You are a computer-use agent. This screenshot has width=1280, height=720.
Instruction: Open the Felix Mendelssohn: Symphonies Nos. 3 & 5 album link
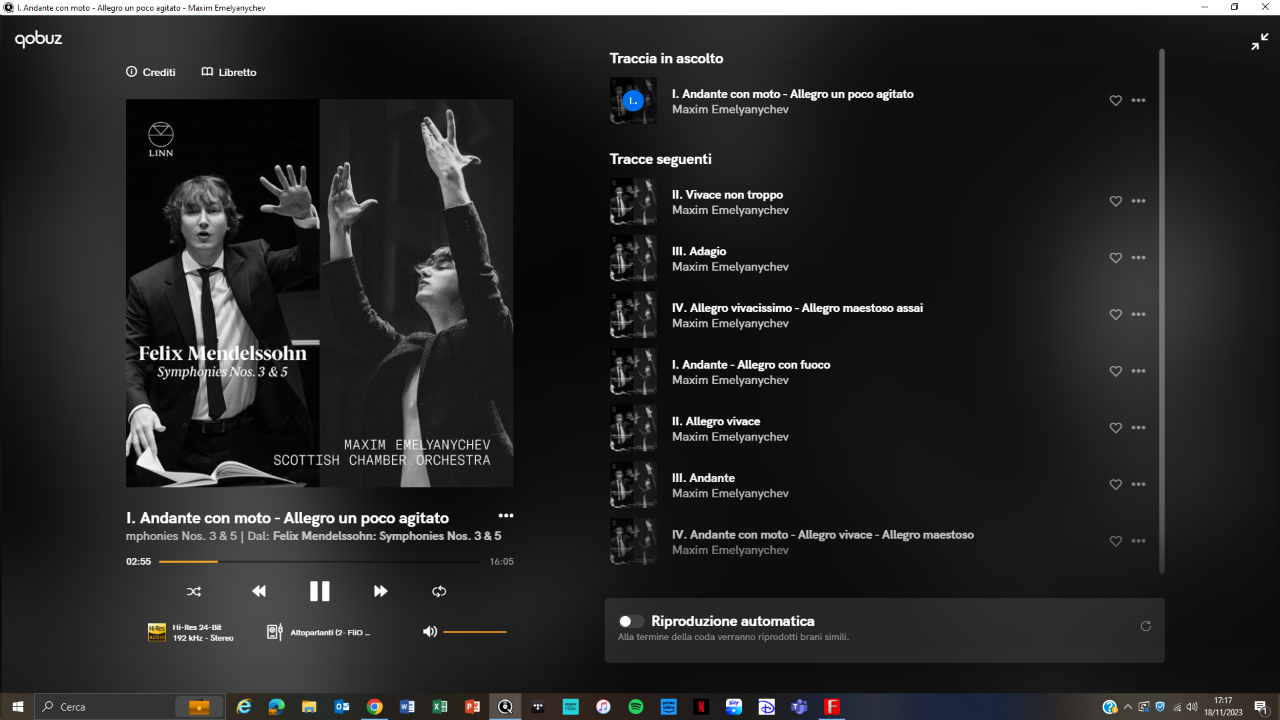pos(387,536)
